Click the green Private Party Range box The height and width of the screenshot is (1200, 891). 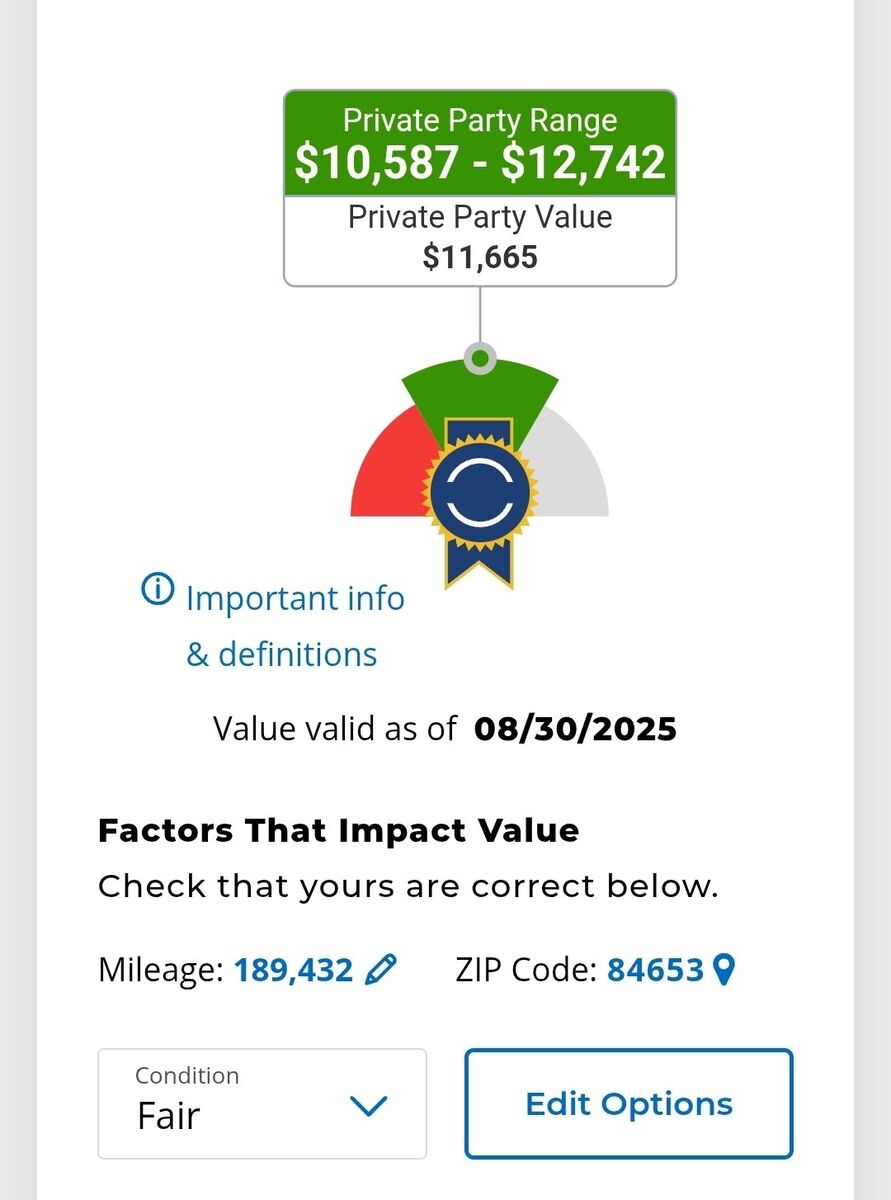point(480,143)
